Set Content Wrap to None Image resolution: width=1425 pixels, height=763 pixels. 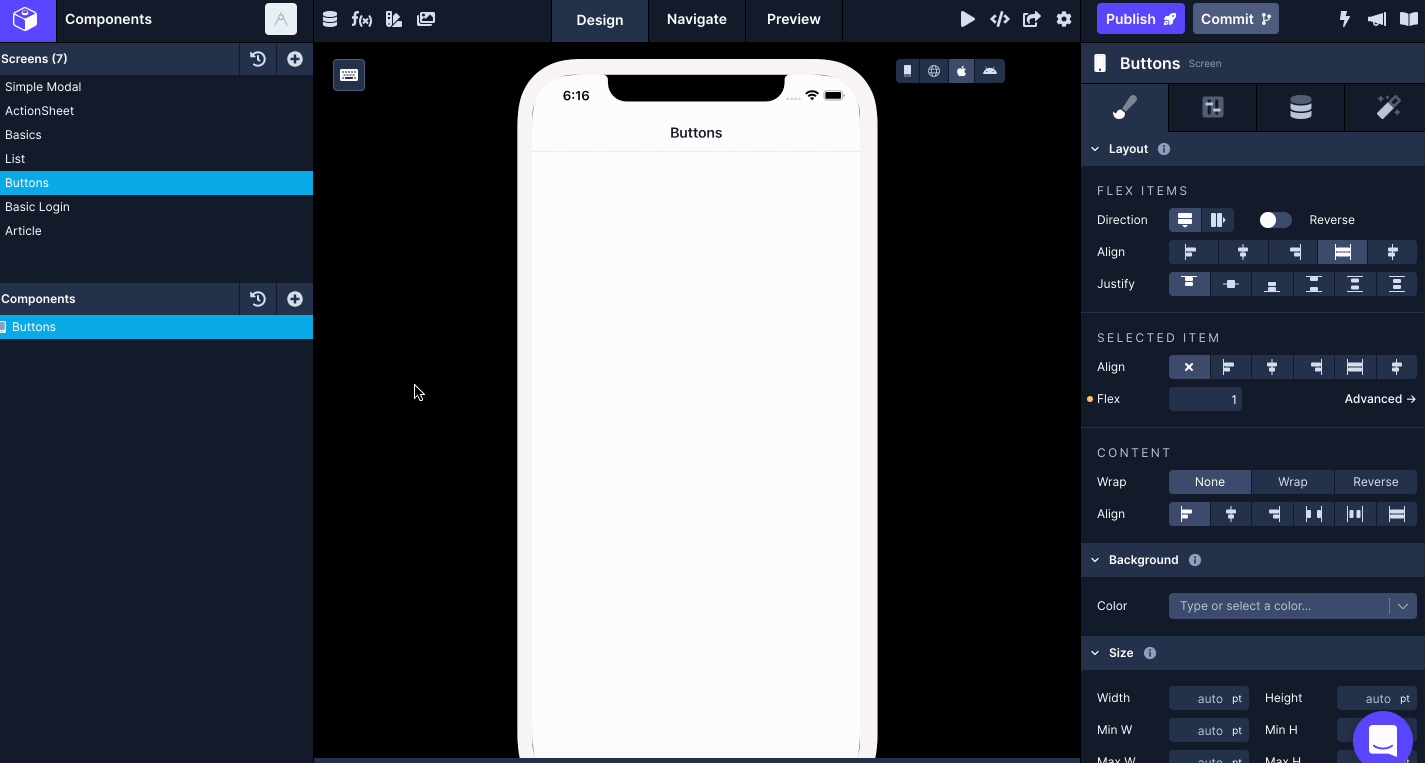click(1210, 482)
